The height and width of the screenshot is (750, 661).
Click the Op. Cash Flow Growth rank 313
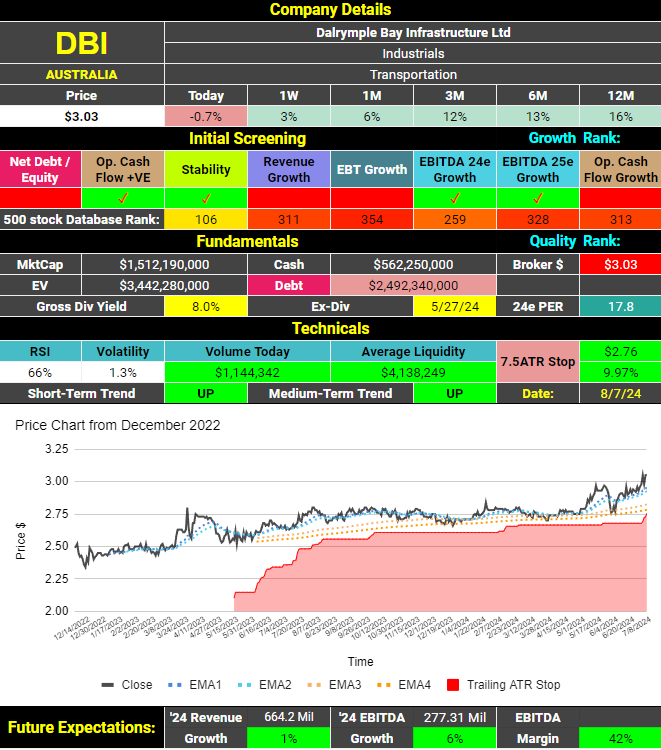(620, 220)
